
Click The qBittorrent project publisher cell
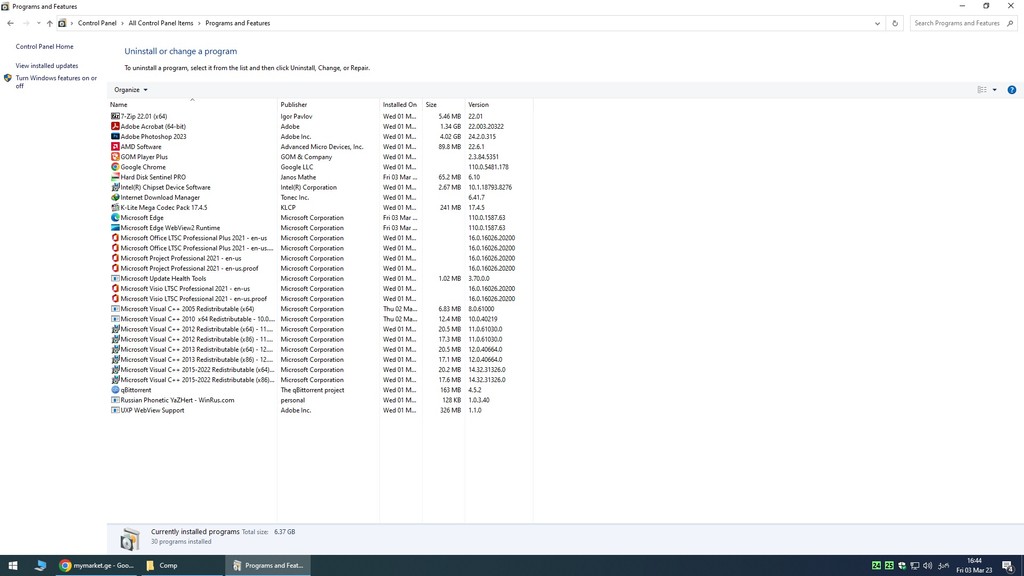coord(312,390)
